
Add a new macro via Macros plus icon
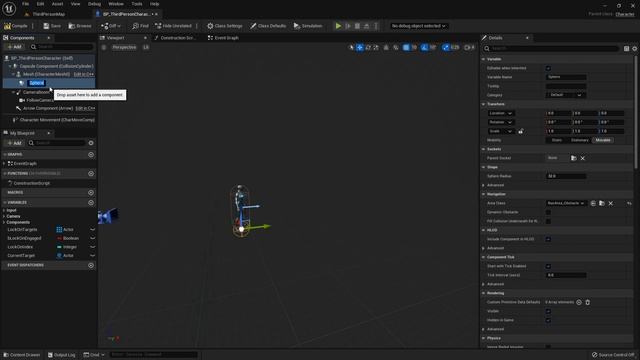pos(91,192)
